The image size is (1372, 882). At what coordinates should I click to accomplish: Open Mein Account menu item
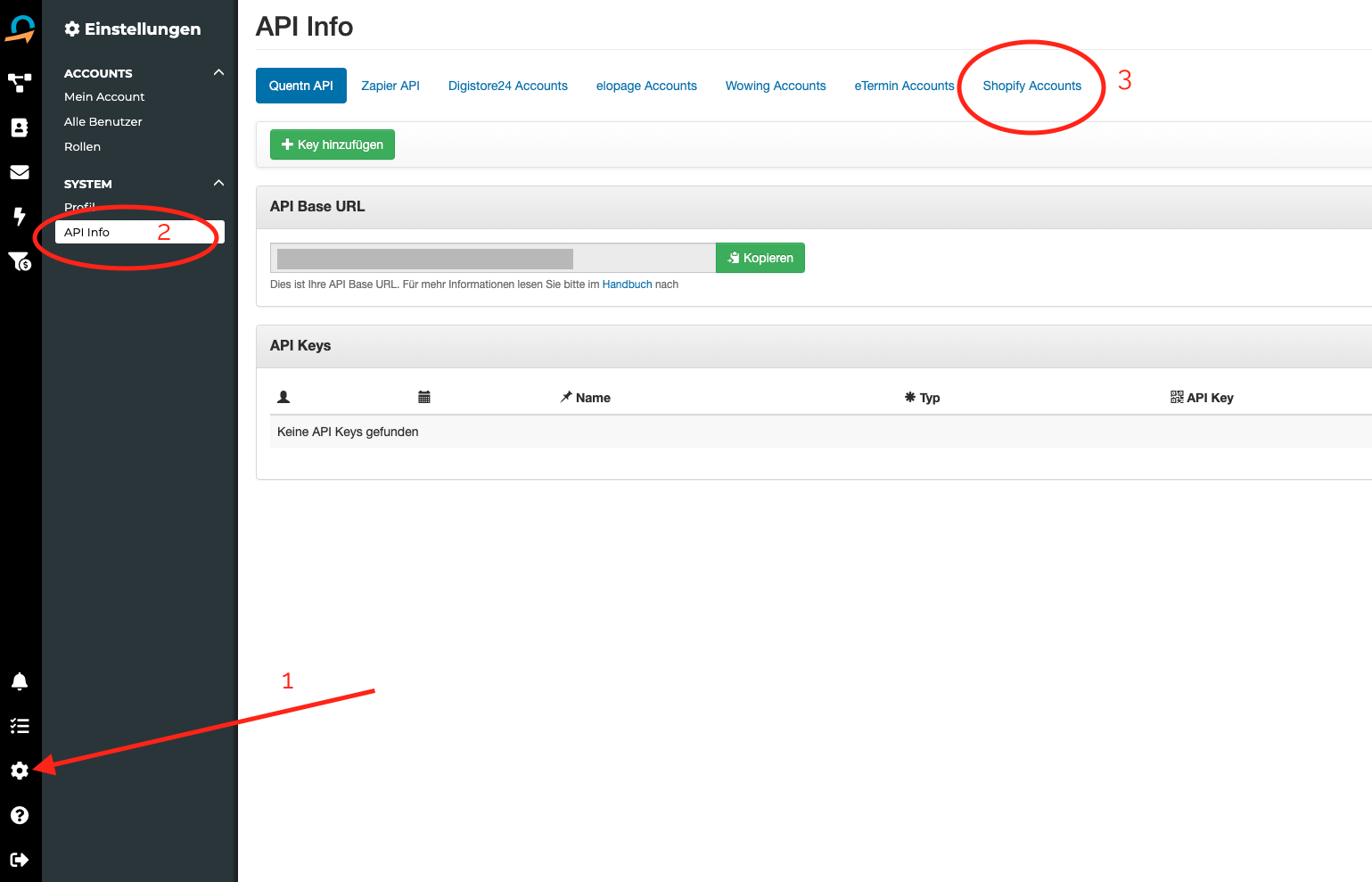(x=104, y=96)
